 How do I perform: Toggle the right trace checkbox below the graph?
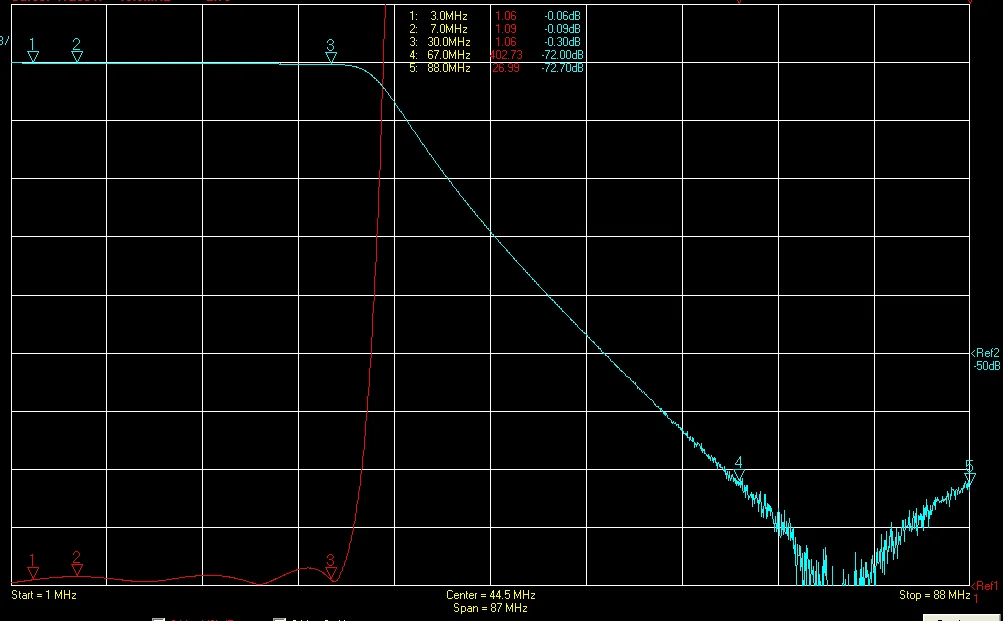[x=278, y=618]
